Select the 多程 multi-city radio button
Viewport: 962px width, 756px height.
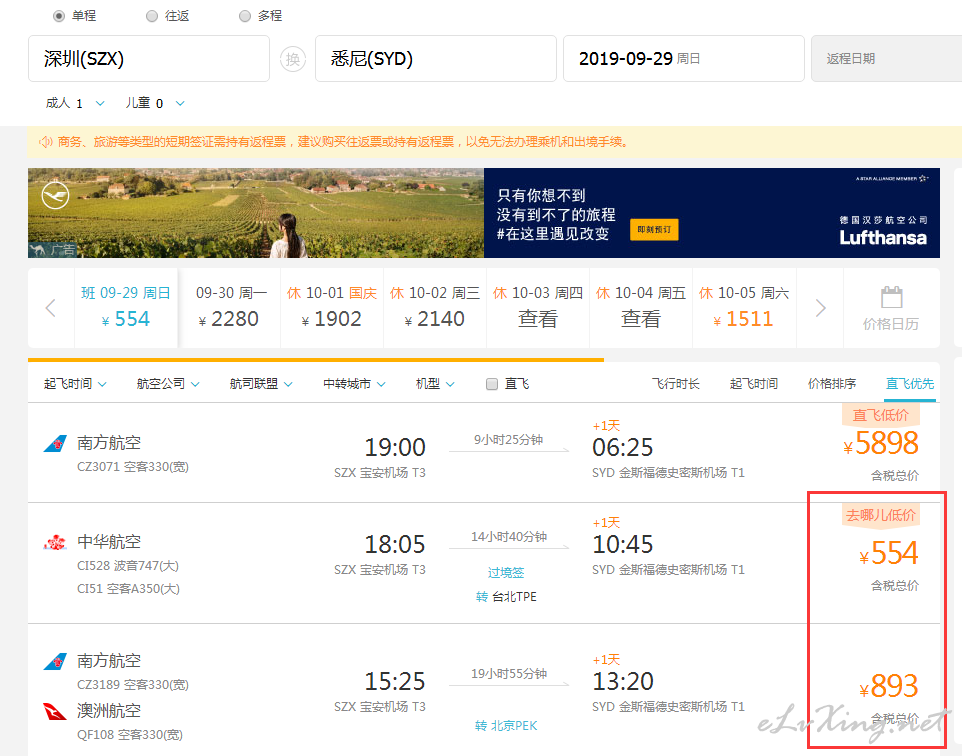[245, 16]
